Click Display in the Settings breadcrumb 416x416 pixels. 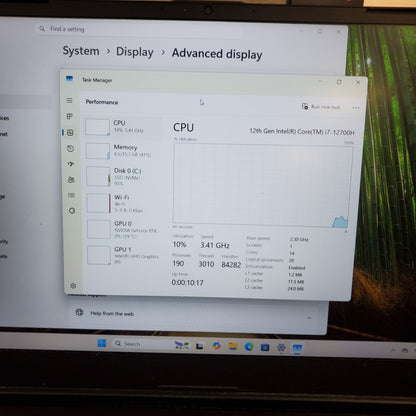pyautogui.click(x=135, y=52)
